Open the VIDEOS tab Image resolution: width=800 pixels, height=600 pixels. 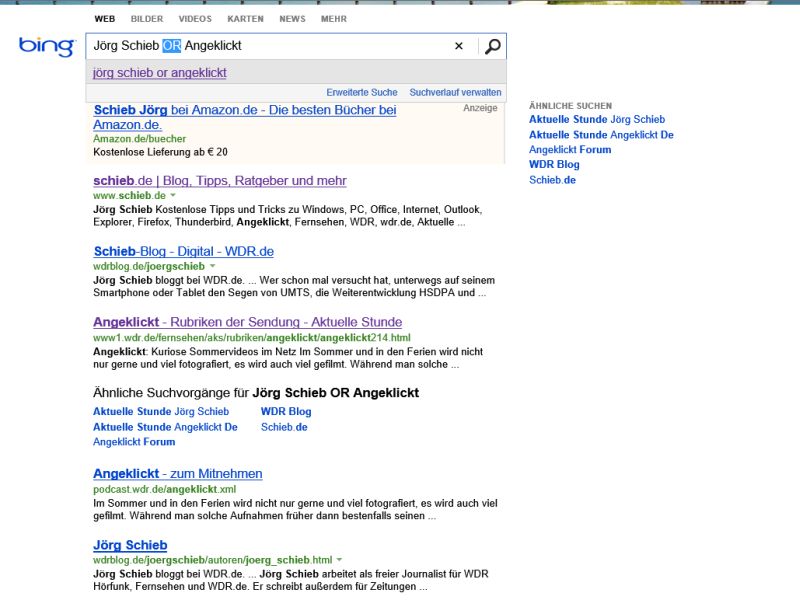coord(195,19)
